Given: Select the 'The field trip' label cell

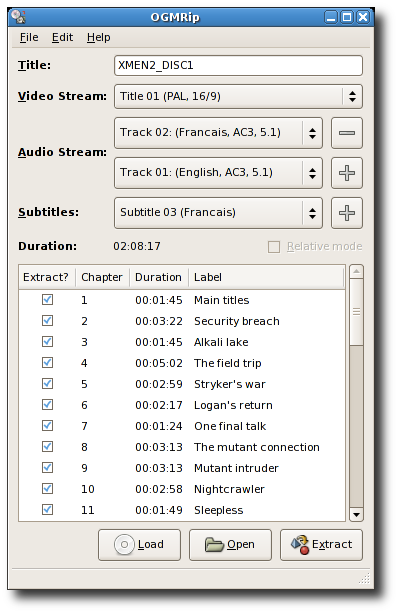Looking at the screenshot, I should pos(228,363).
